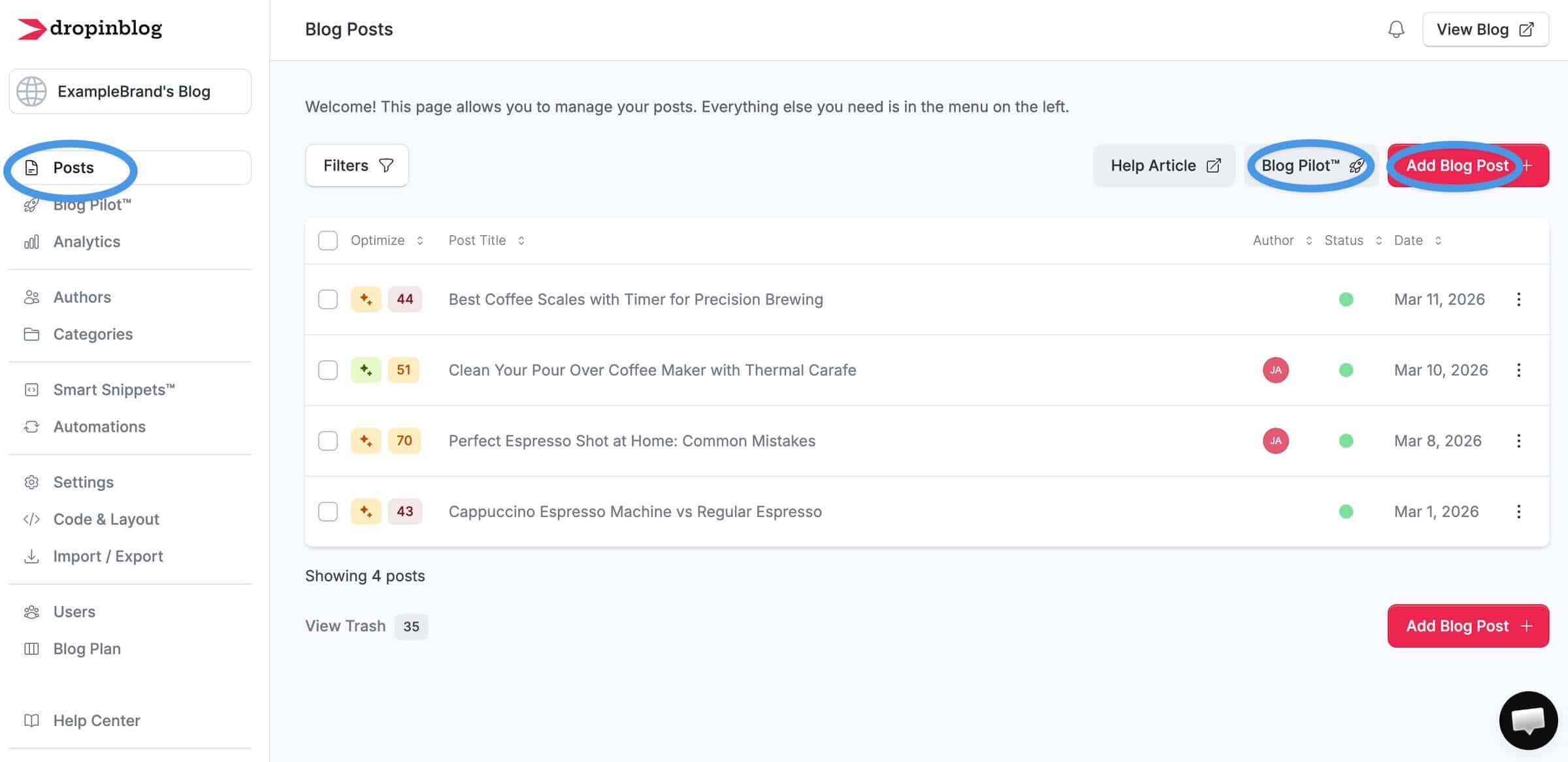Open options menu for Clean Your Pour Over post
1568x762 pixels.
pyautogui.click(x=1519, y=370)
